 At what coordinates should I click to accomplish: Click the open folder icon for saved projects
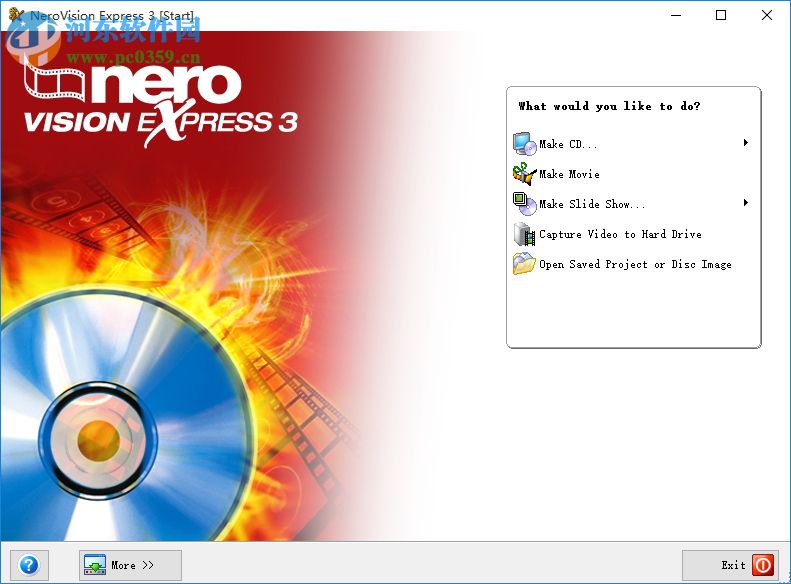(525, 264)
